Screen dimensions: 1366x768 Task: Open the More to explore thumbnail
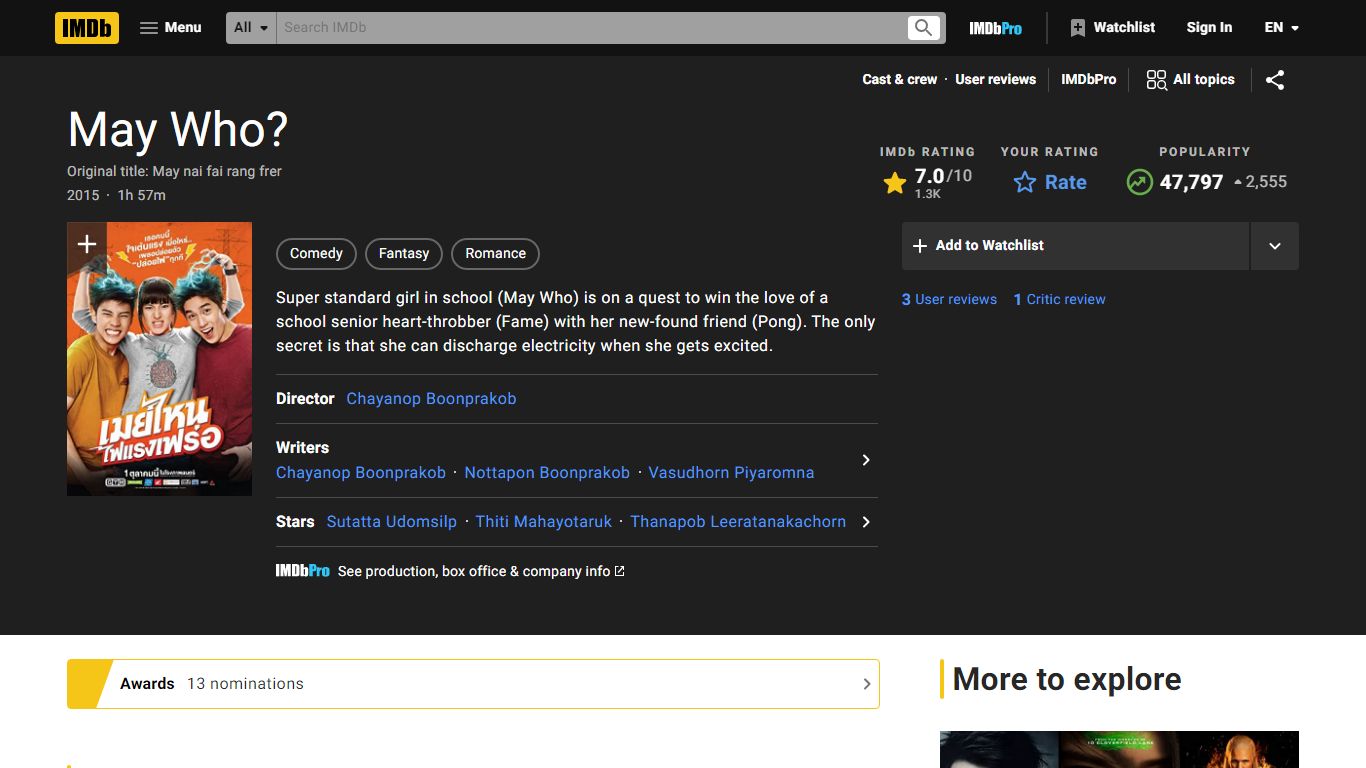1119,749
